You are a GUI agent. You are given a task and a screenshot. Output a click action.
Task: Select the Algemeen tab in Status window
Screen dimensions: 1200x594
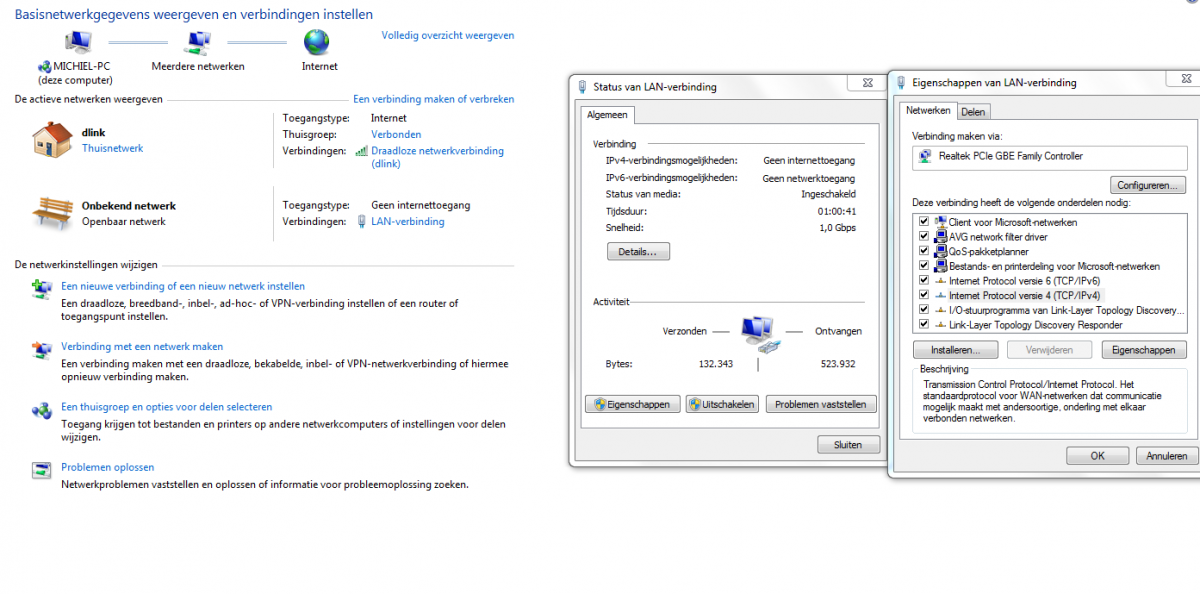pos(607,115)
